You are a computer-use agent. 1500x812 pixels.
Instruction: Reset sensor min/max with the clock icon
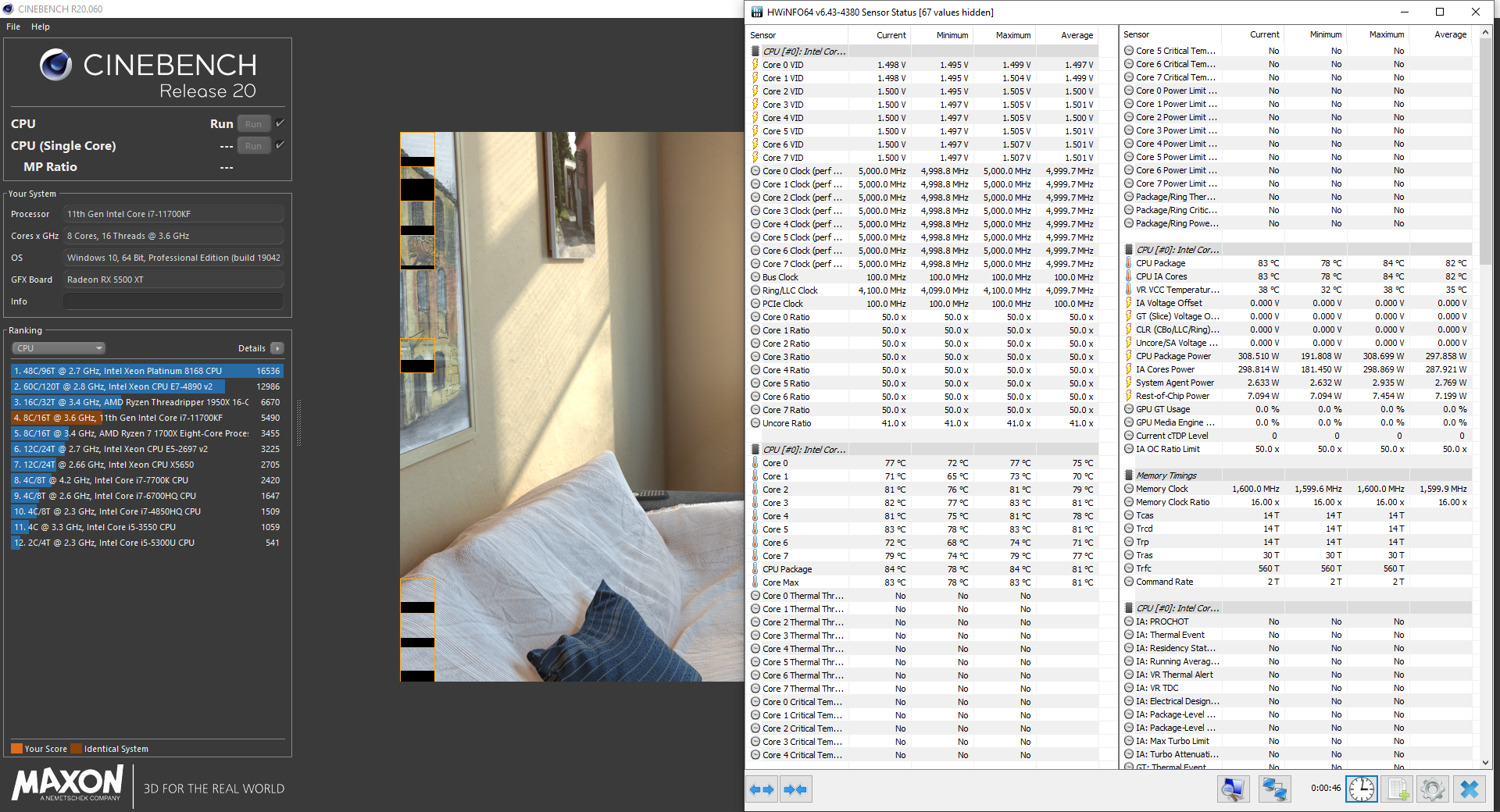pyautogui.click(x=1362, y=789)
